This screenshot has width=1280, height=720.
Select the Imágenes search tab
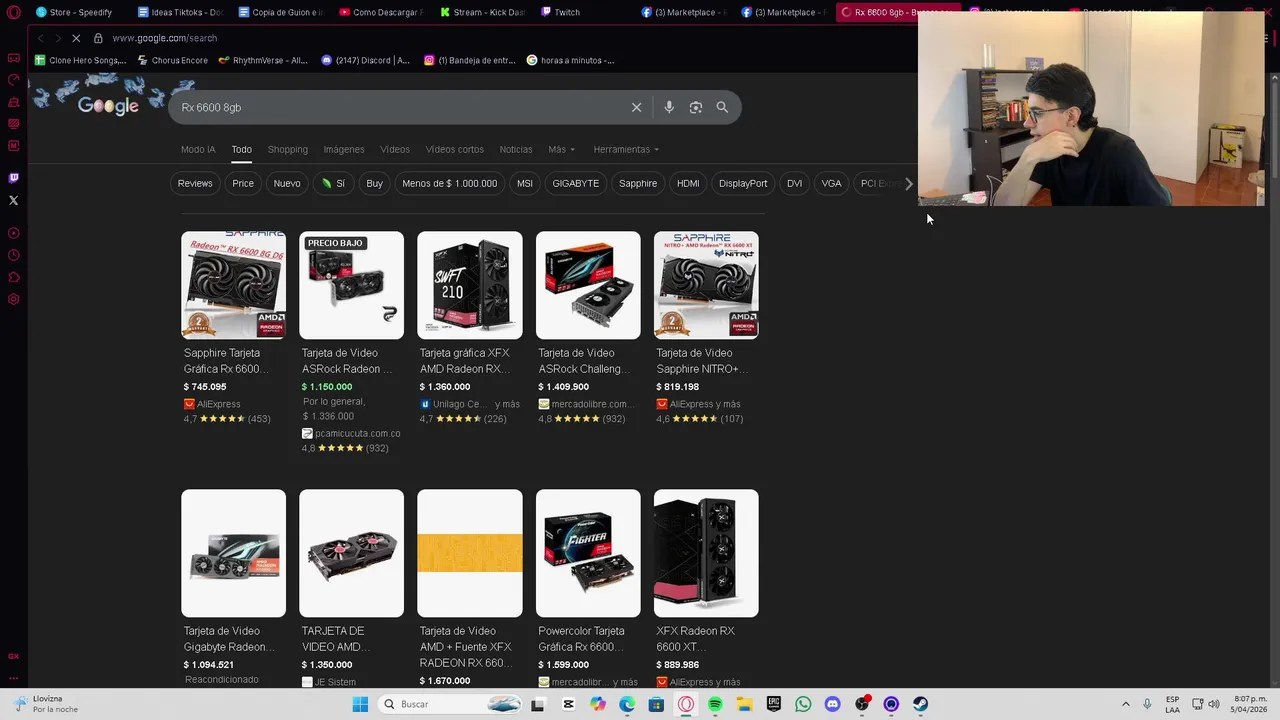pyautogui.click(x=344, y=149)
